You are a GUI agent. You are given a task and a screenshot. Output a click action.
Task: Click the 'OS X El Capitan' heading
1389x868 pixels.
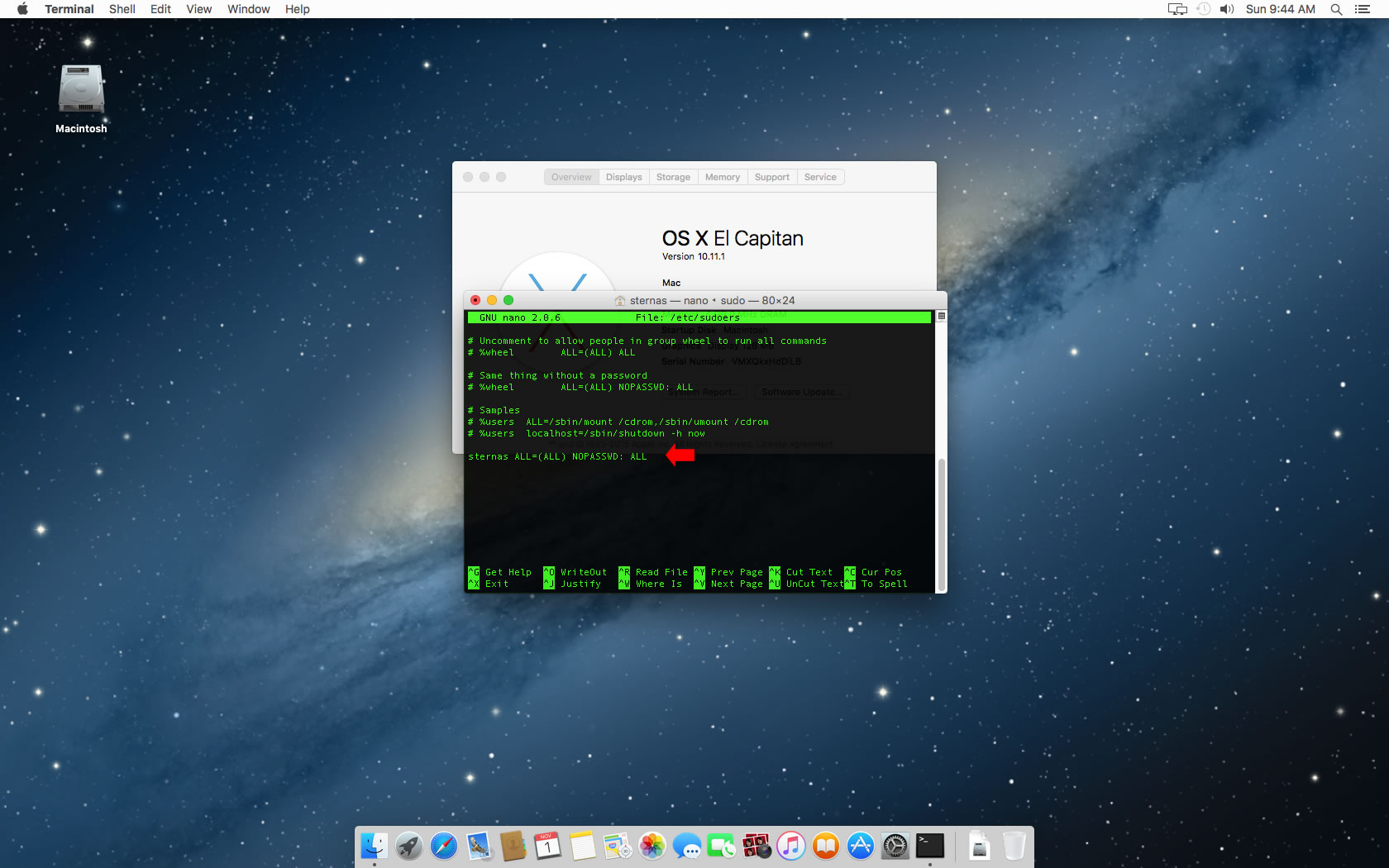pos(733,238)
